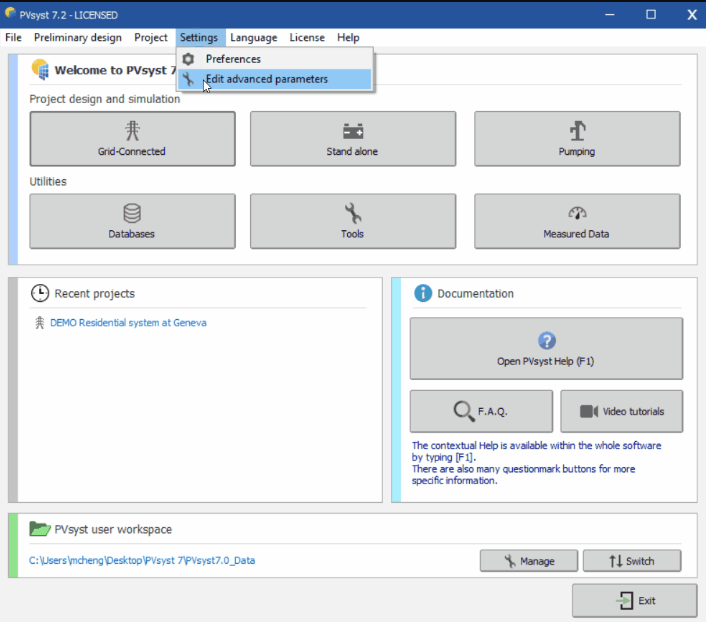Exit PVsyst

[634, 600]
